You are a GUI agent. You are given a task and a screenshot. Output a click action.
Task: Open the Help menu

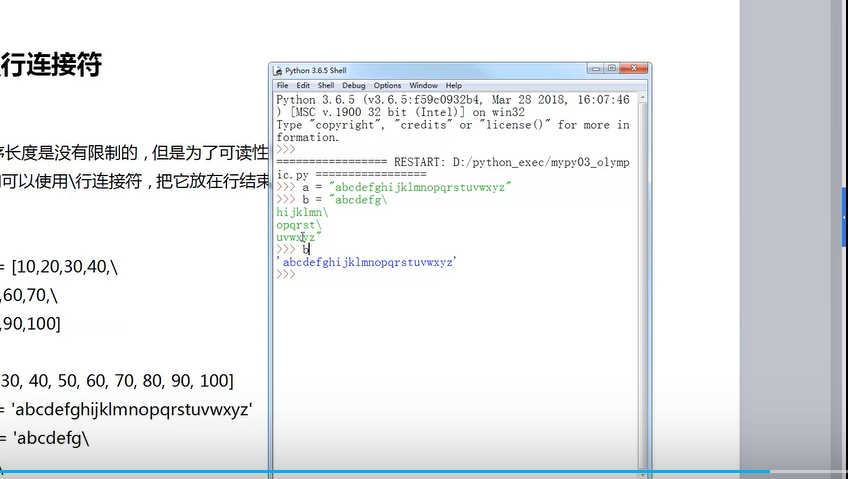453,85
